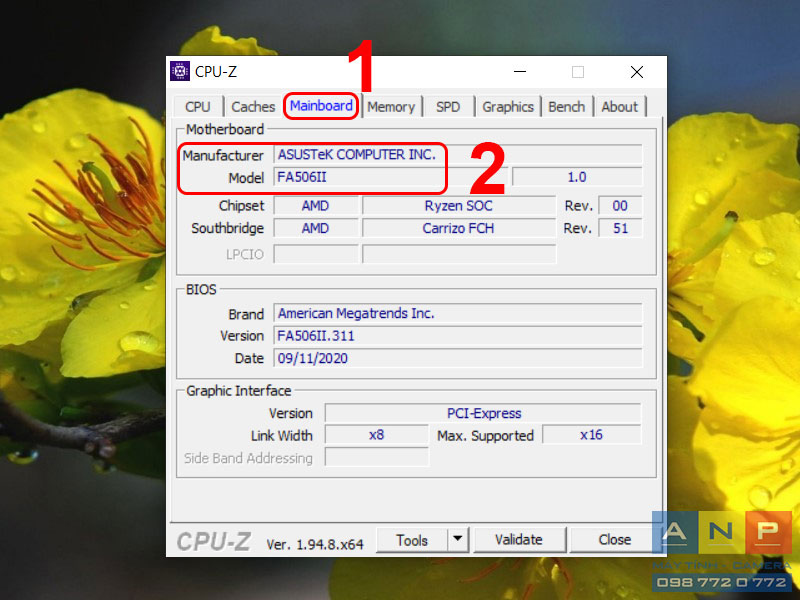Click the chipset Rev. value 00

[x=620, y=206]
